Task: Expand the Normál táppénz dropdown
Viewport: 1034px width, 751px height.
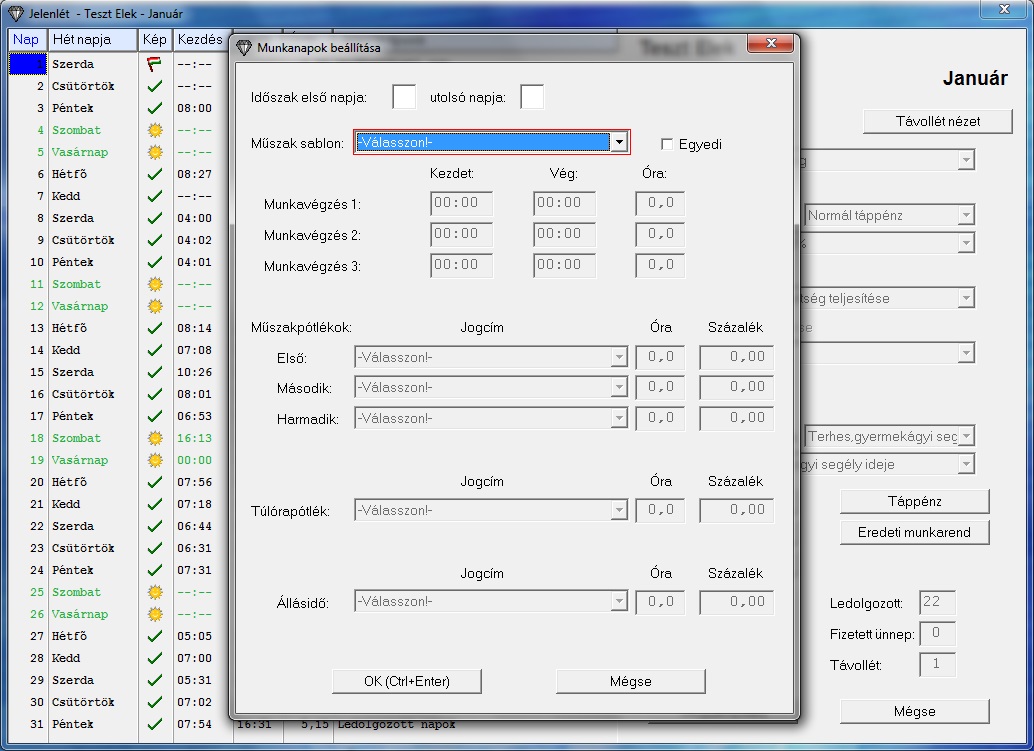Action: pyautogui.click(x=965, y=215)
